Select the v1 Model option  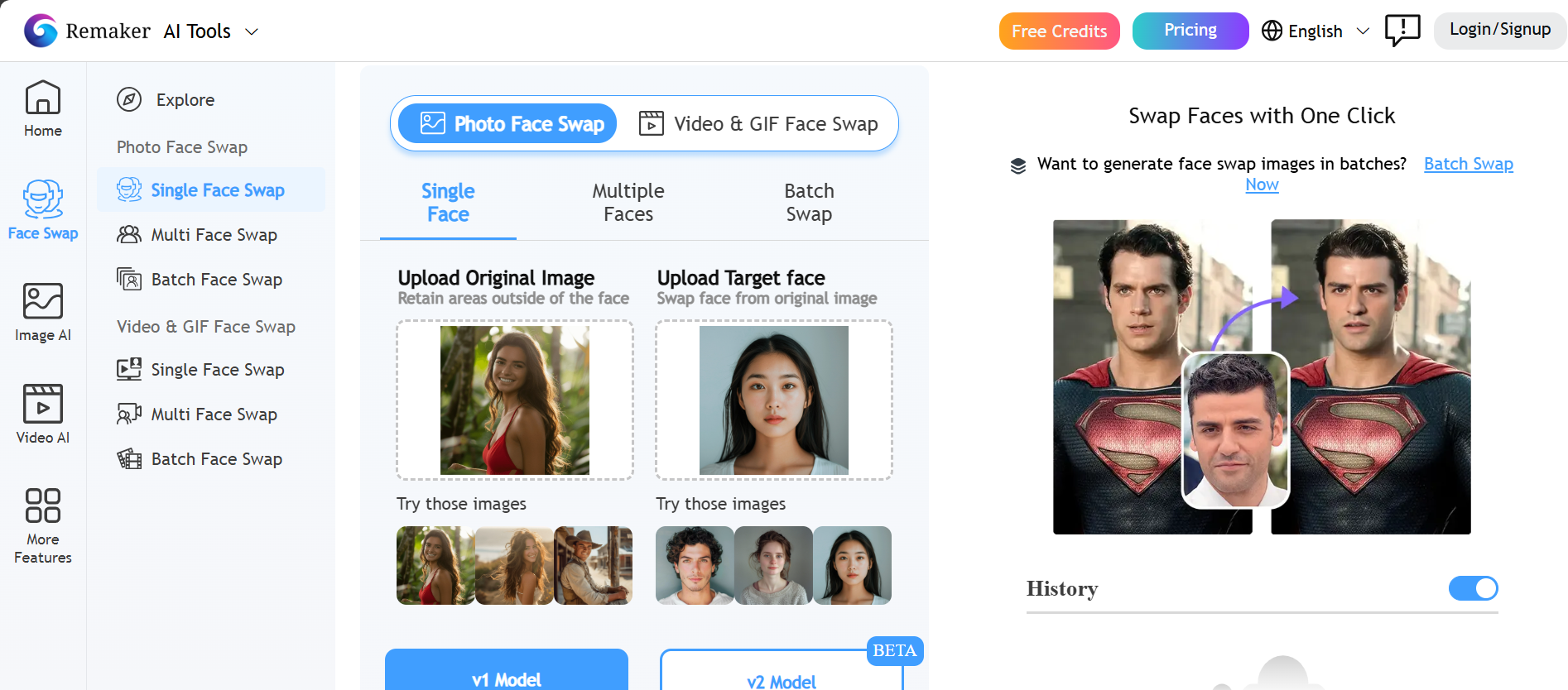click(x=506, y=674)
